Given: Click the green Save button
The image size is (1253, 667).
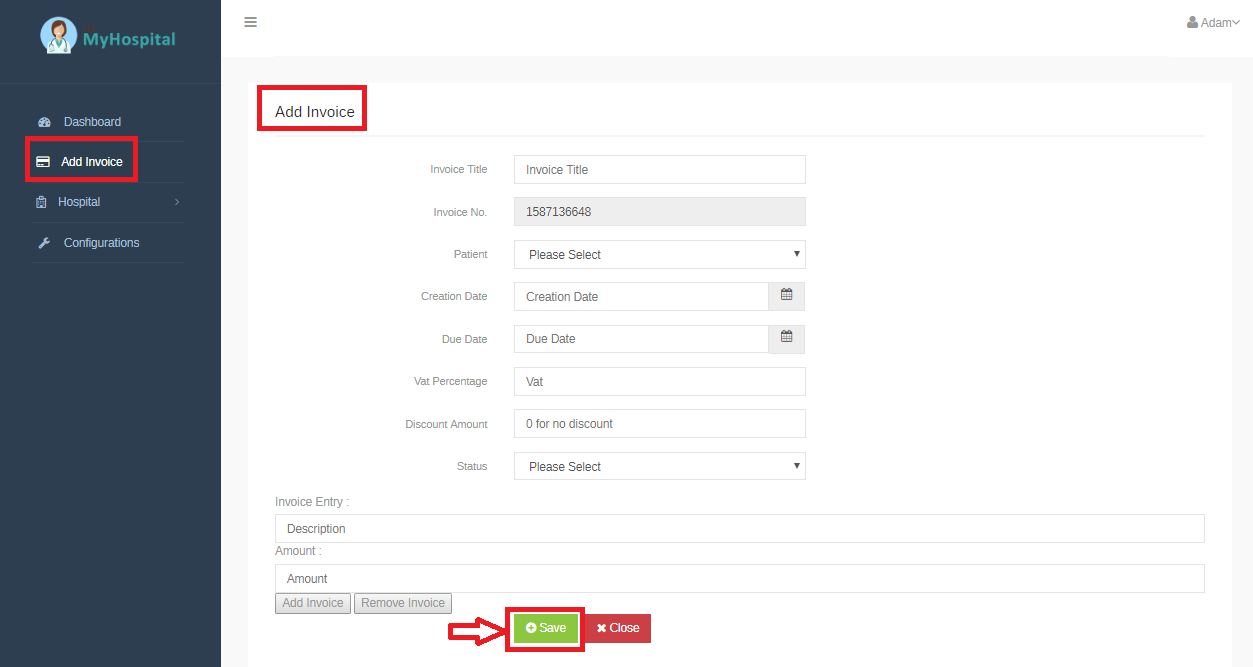Looking at the screenshot, I should click(545, 628).
